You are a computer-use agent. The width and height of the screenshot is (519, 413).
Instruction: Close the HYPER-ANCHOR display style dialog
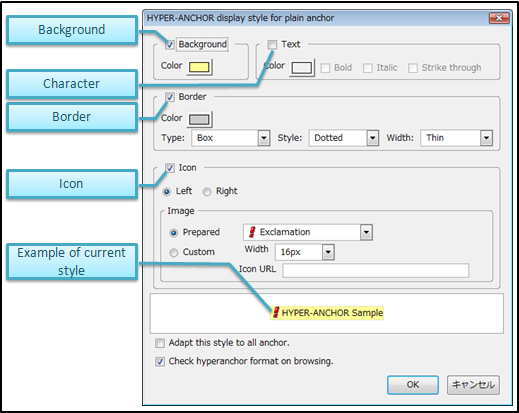(x=499, y=18)
